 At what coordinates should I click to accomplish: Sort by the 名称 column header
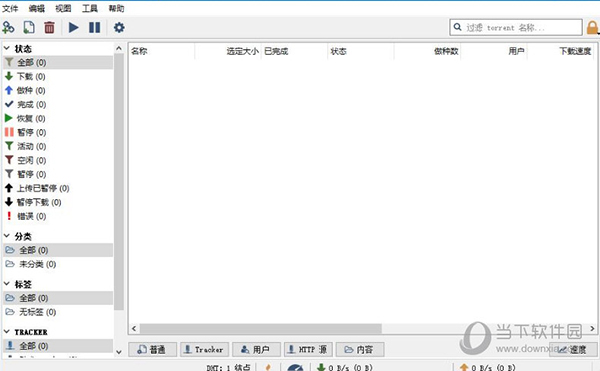[x=161, y=51]
